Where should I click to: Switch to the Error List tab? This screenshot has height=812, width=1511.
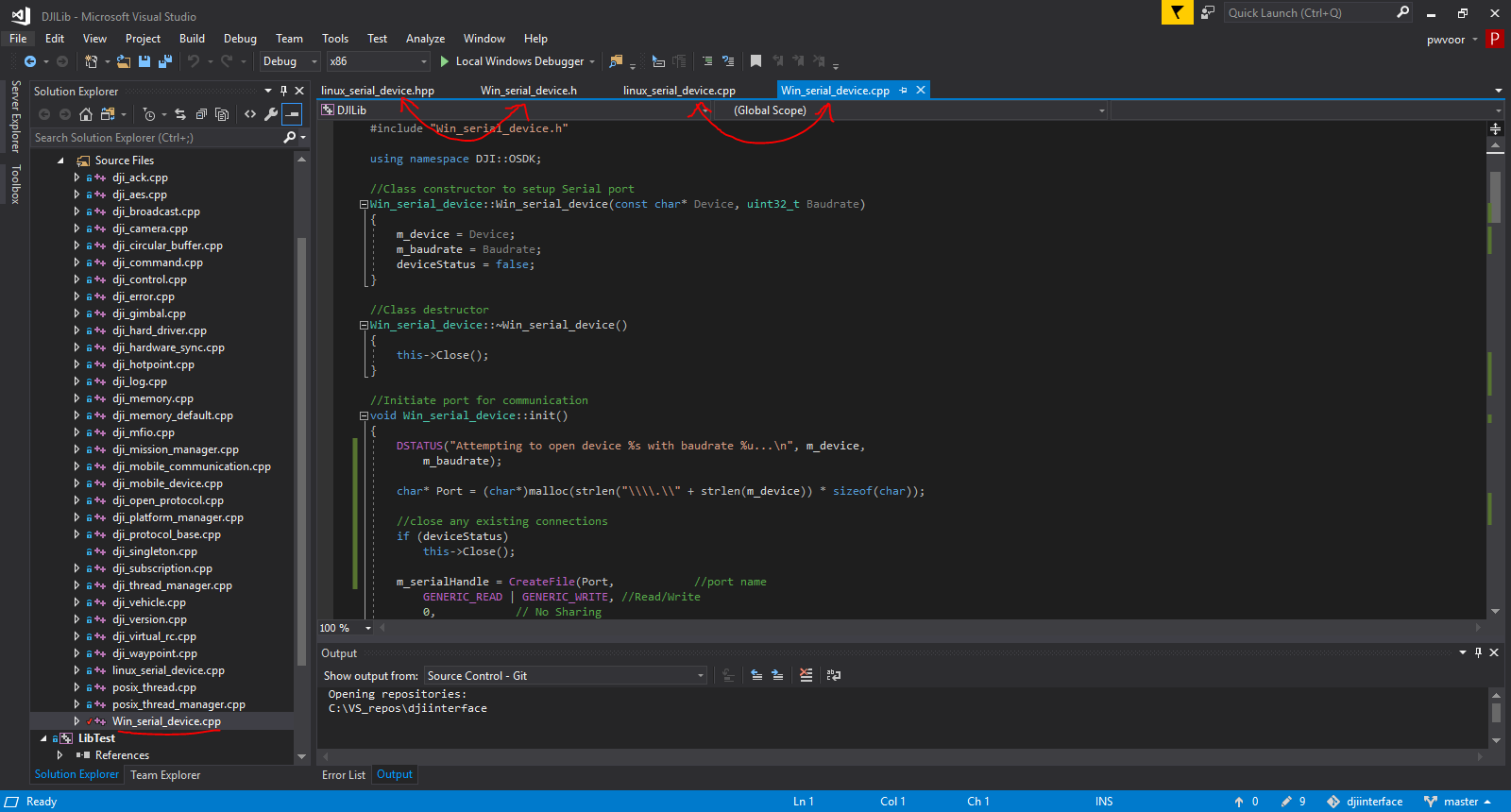343,775
